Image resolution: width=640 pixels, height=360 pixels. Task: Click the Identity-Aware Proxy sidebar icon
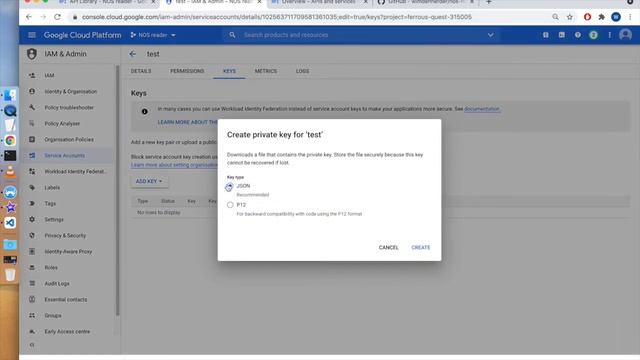point(32,251)
